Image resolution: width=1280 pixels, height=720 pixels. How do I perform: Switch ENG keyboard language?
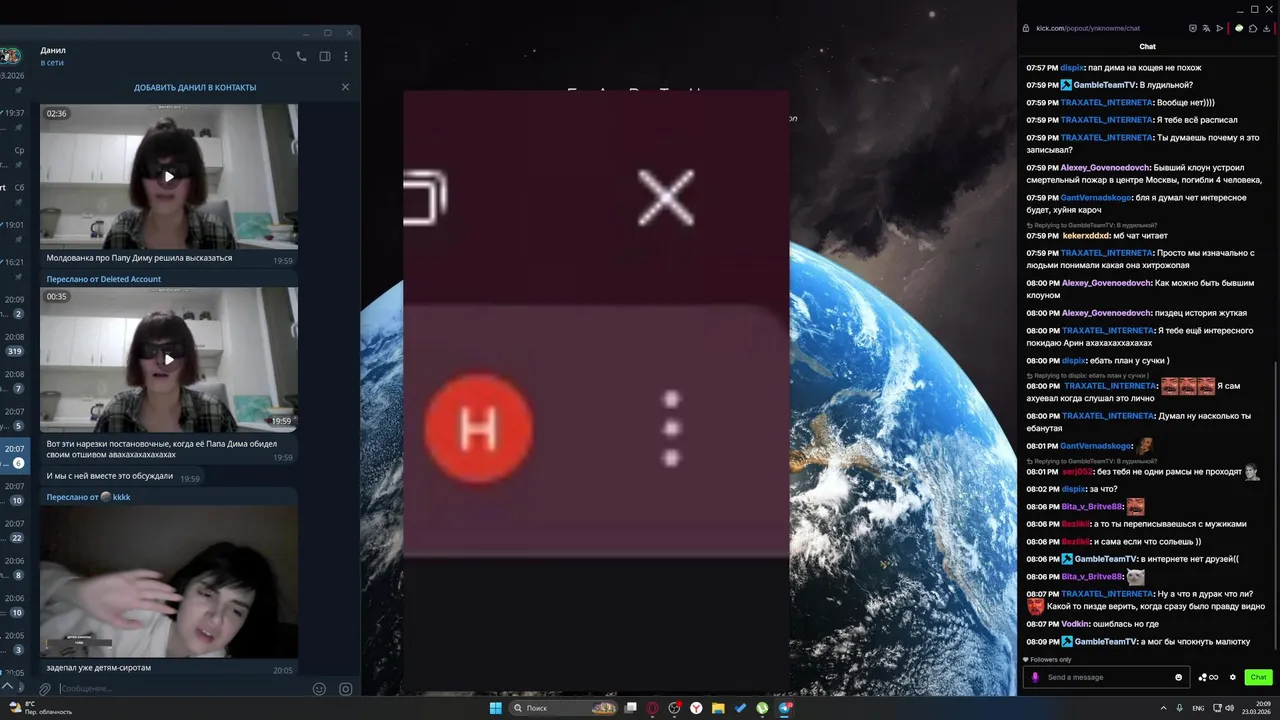pyautogui.click(x=1198, y=708)
